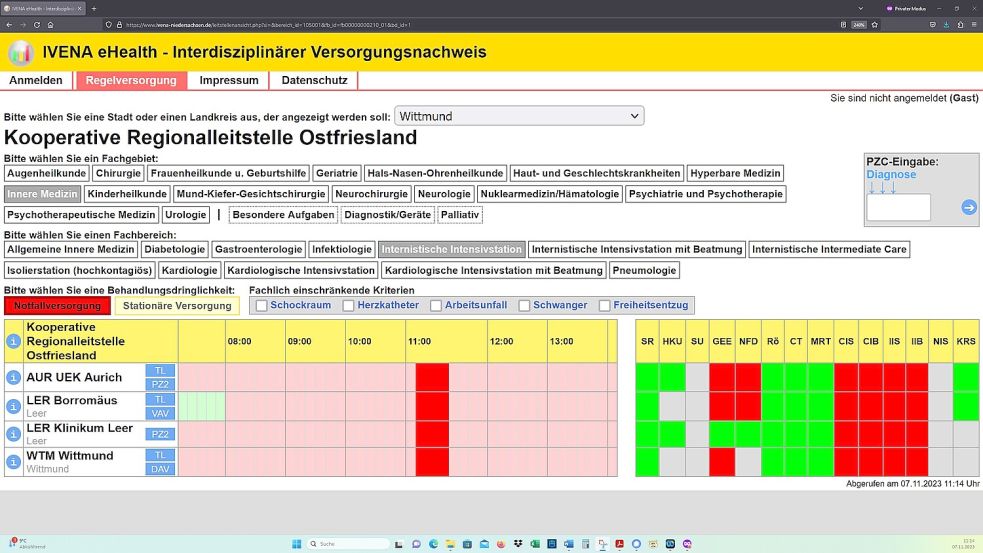Open Excel from the taskbar
Screen dimensions: 983x553
[535, 544]
